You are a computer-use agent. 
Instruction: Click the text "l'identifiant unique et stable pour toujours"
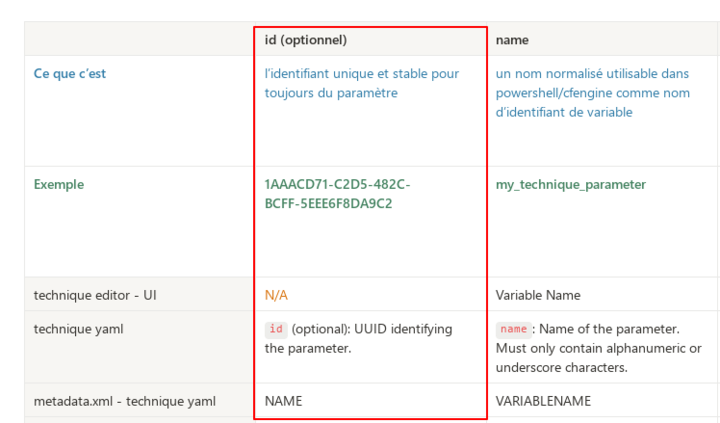pos(362,83)
